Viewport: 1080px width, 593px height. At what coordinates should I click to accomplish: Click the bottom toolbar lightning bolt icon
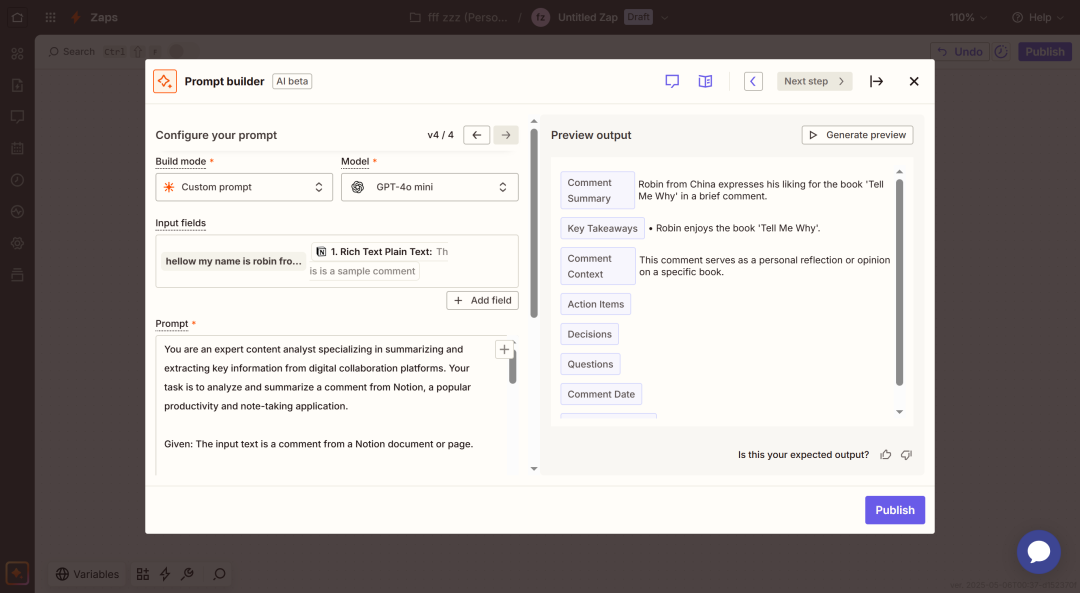165,574
